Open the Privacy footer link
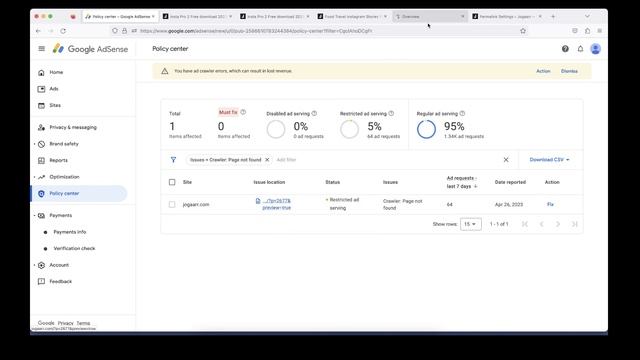 (65, 323)
